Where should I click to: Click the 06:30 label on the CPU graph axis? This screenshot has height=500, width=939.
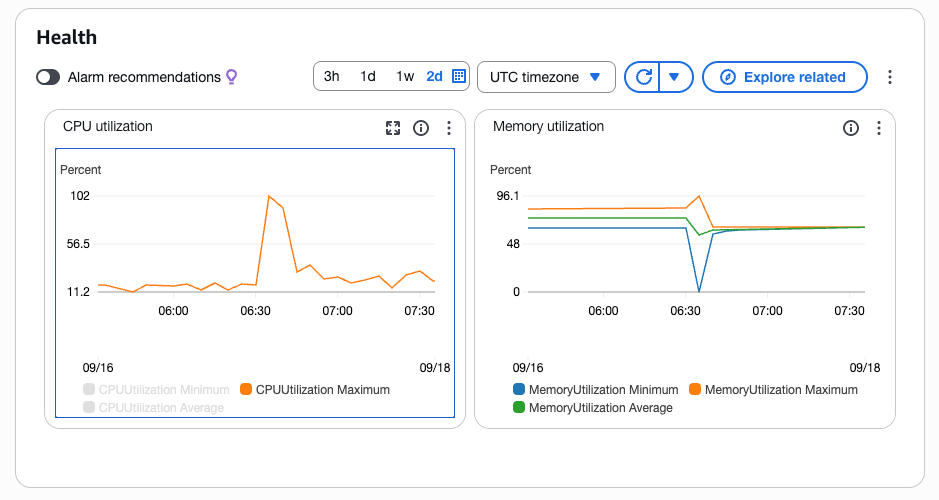[255, 311]
